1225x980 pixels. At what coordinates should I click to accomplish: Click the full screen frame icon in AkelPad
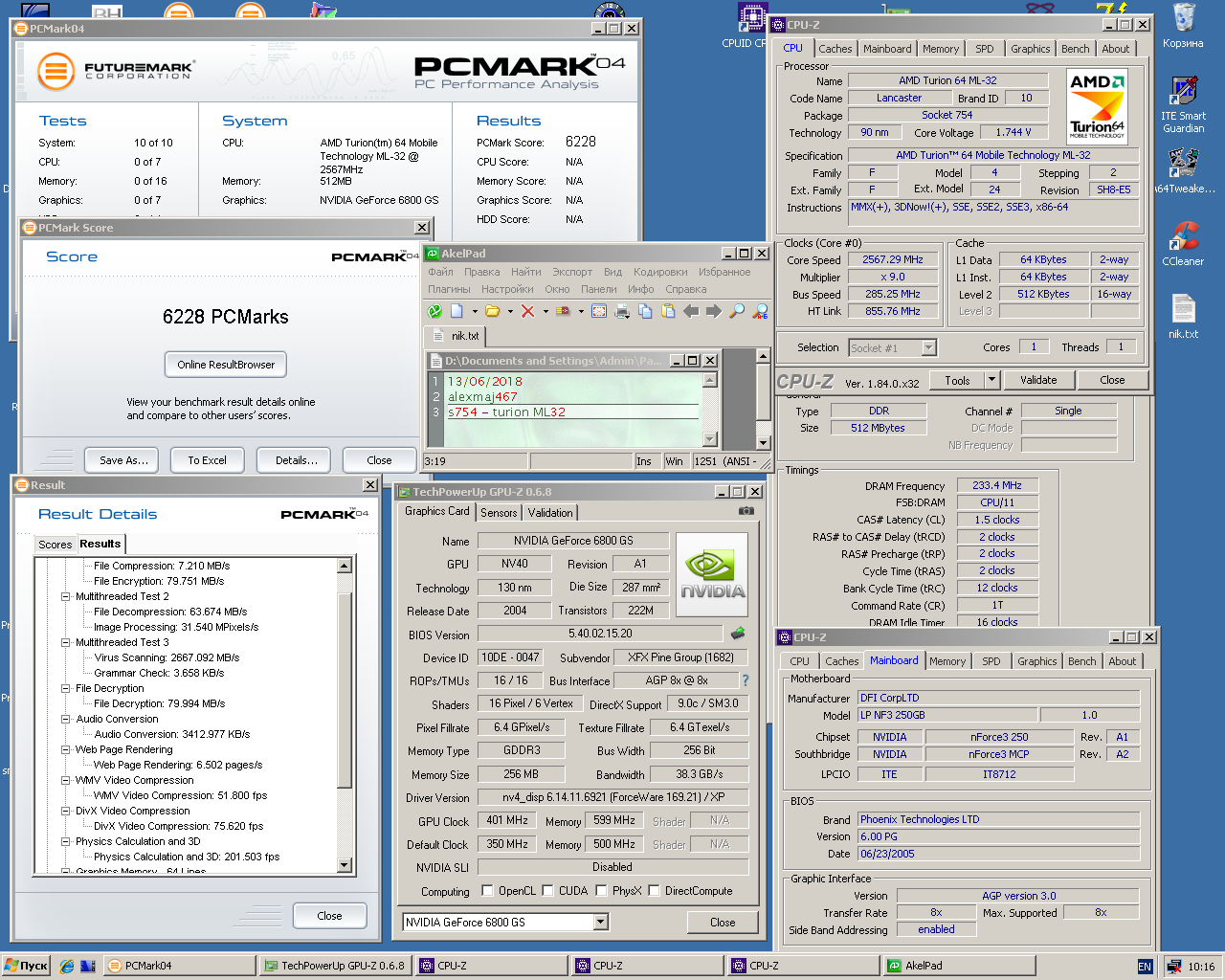(x=599, y=311)
